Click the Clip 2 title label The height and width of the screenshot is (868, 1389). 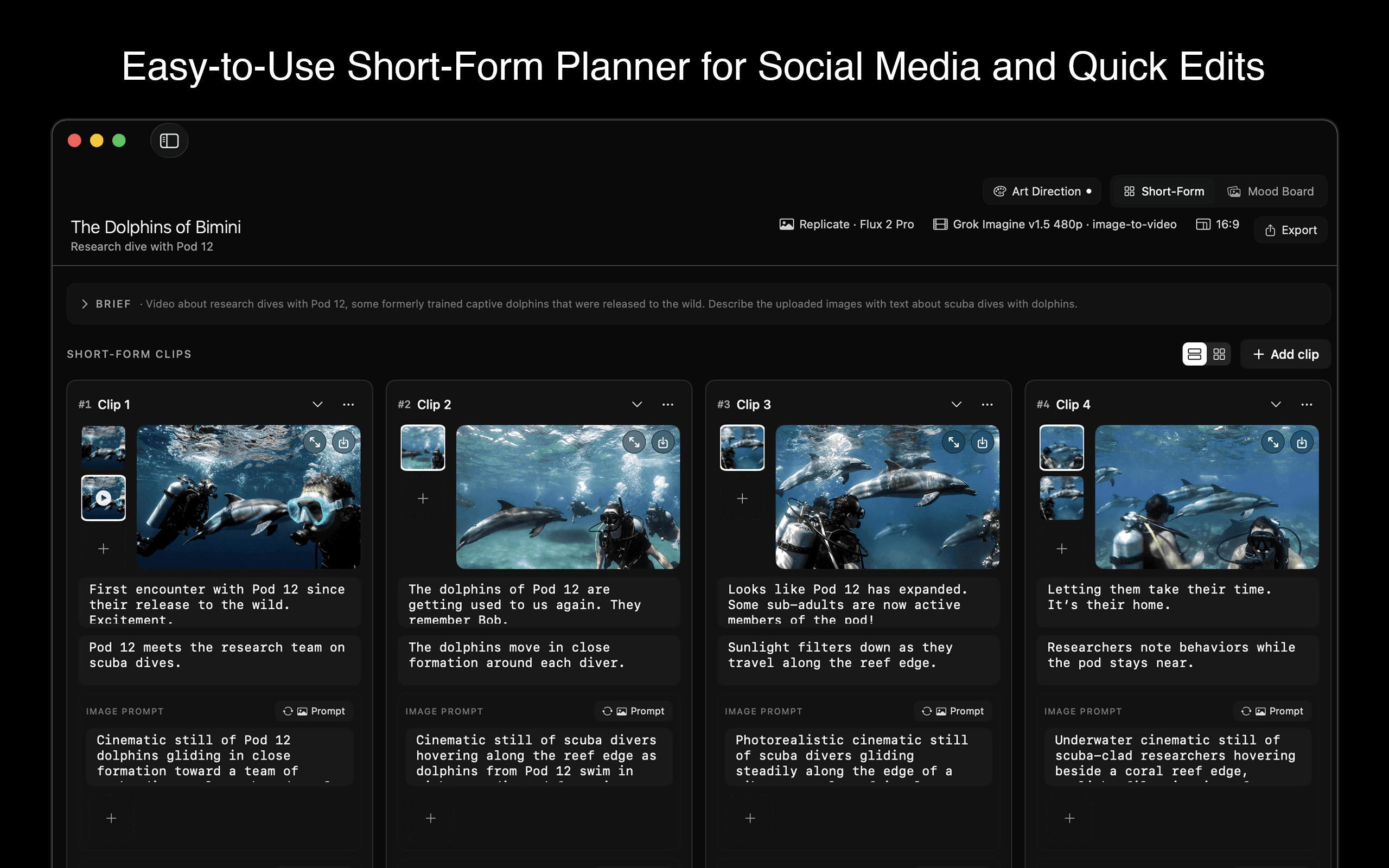pyautogui.click(x=434, y=405)
